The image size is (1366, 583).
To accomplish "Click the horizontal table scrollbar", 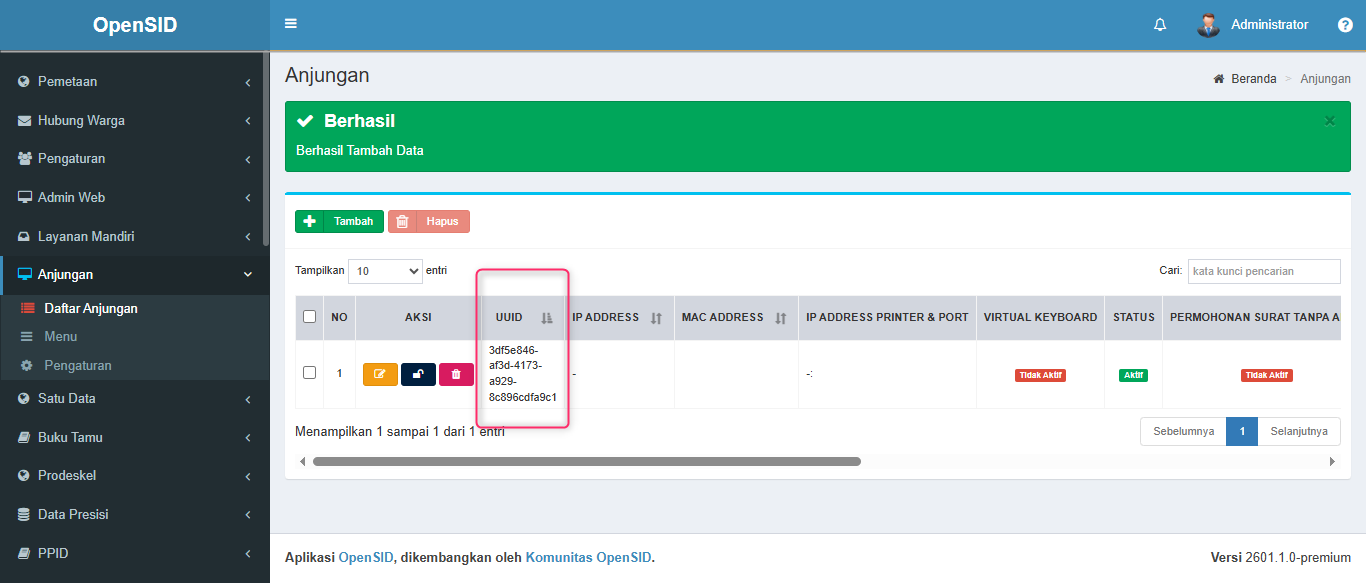I will point(586,462).
